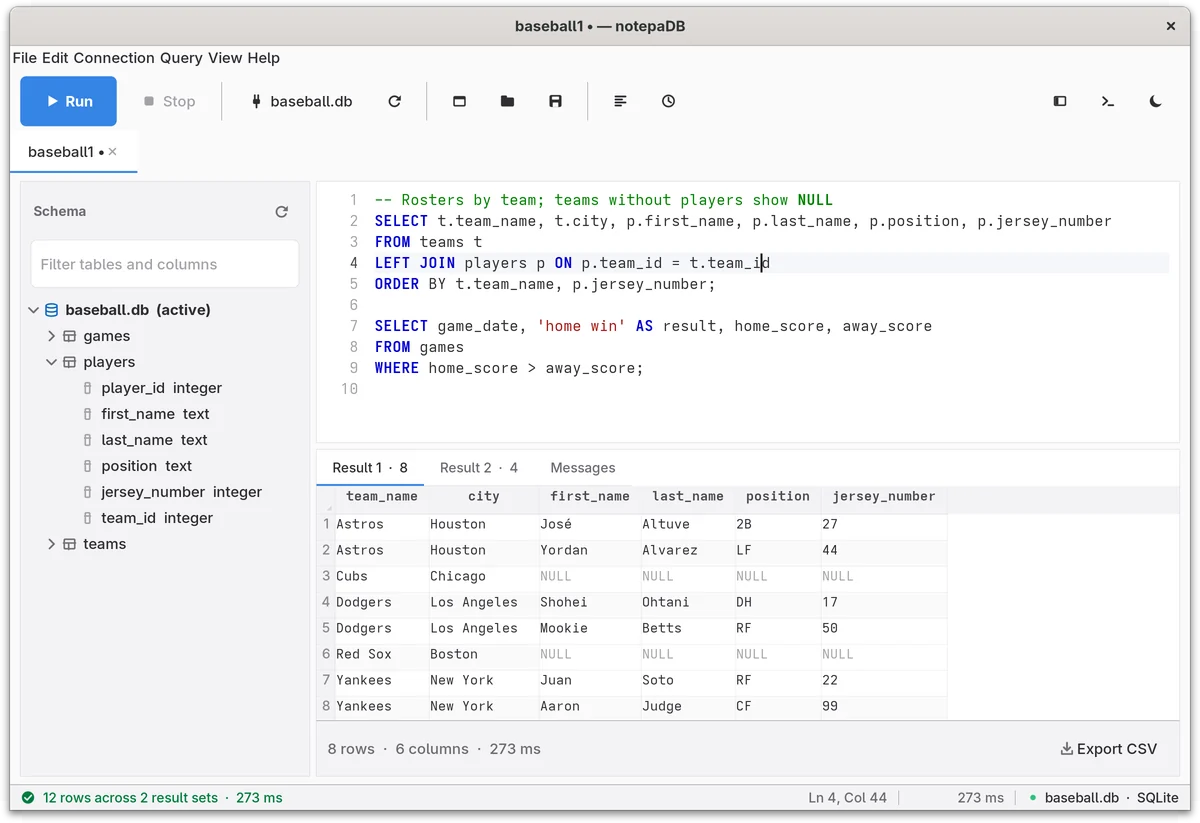Image resolution: width=1200 pixels, height=823 pixels.
Task: Click the column icon beside team_id integer
Action: (88, 518)
